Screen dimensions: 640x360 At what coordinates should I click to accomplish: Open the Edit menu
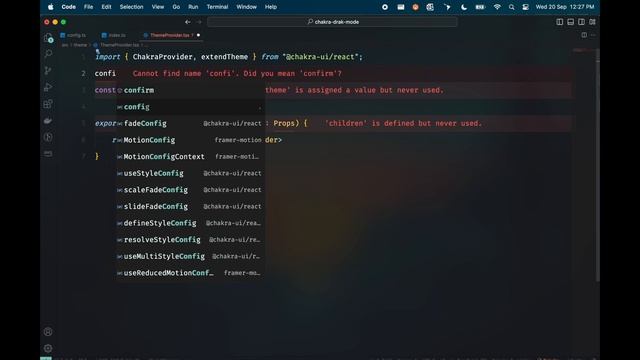(x=106, y=7)
